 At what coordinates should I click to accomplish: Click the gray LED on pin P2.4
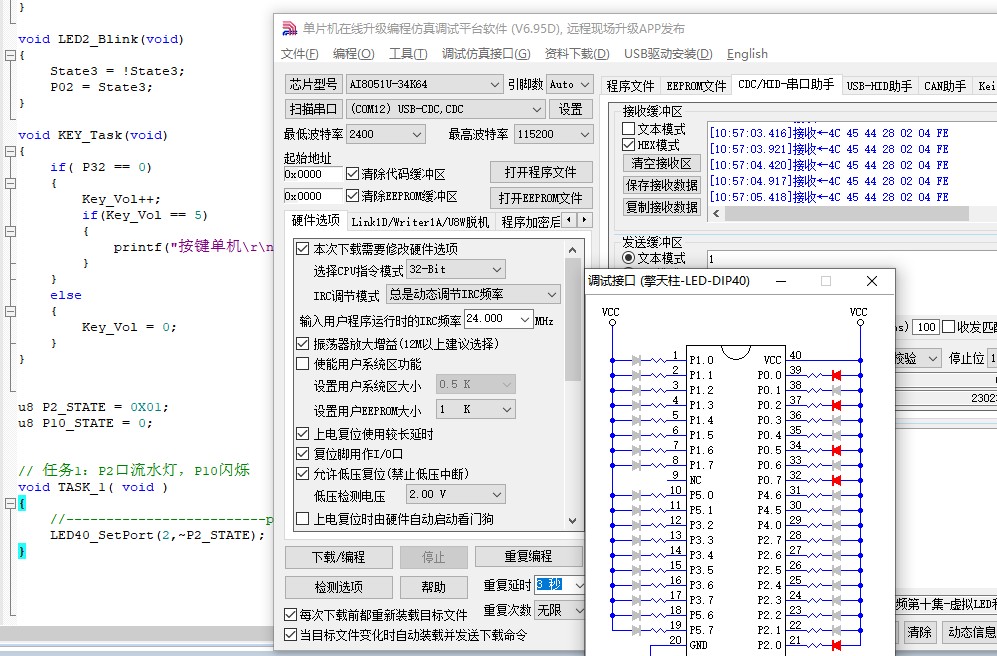pos(836,585)
